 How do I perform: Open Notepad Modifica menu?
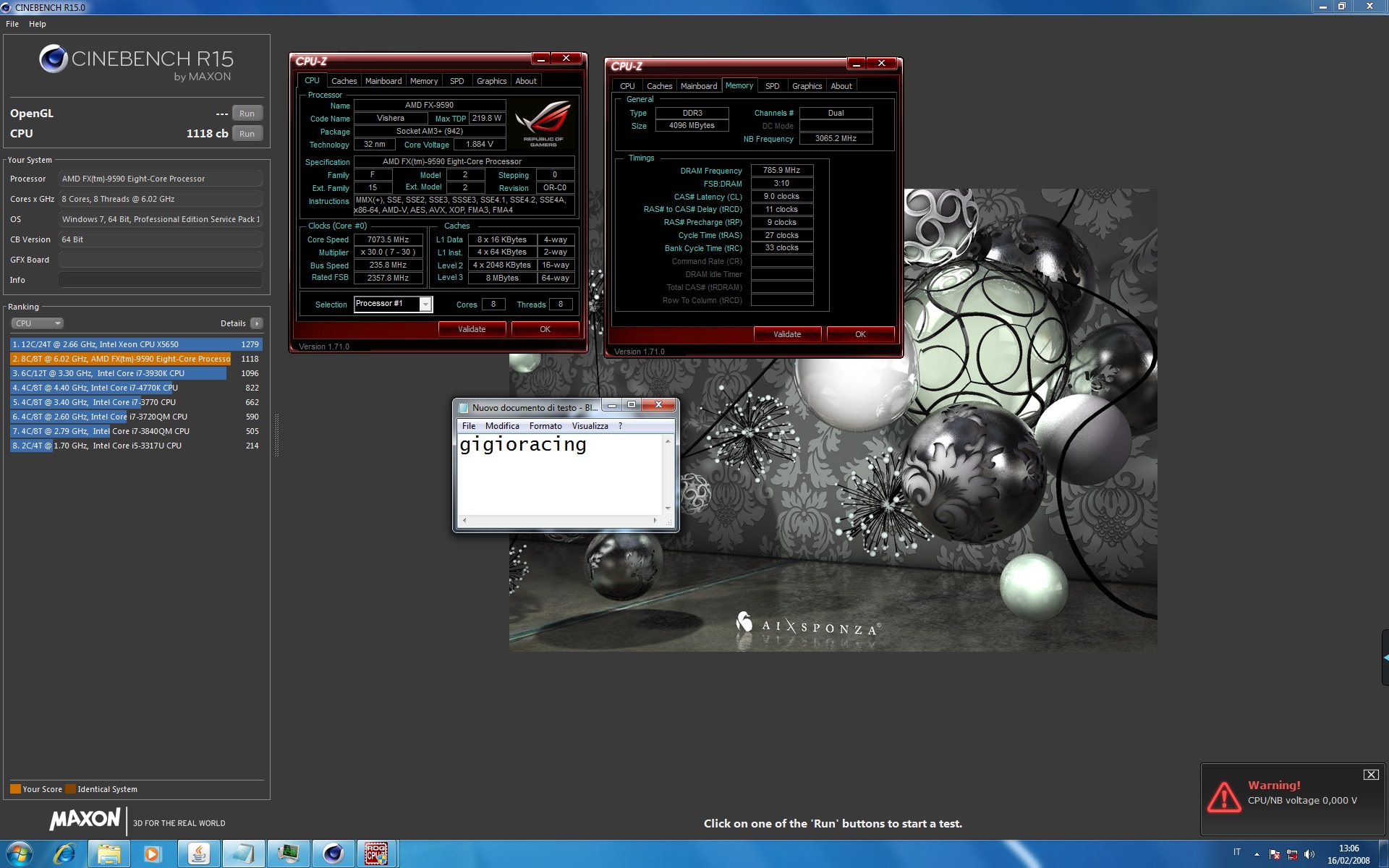[x=502, y=426]
